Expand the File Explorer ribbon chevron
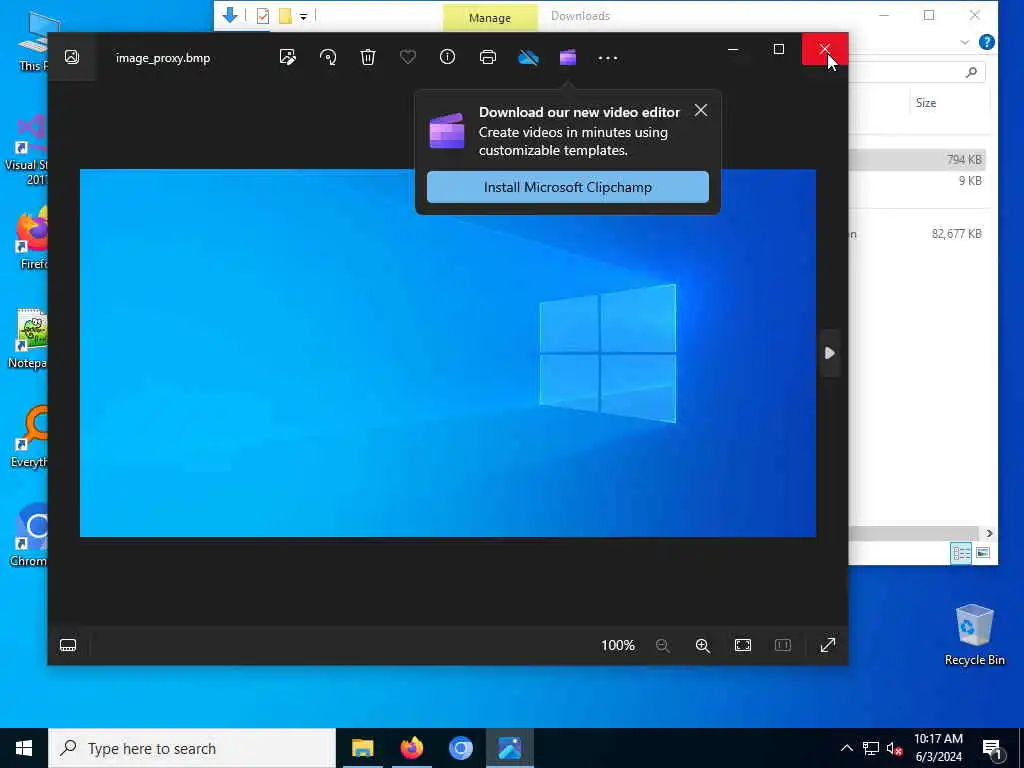 (965, 42)
